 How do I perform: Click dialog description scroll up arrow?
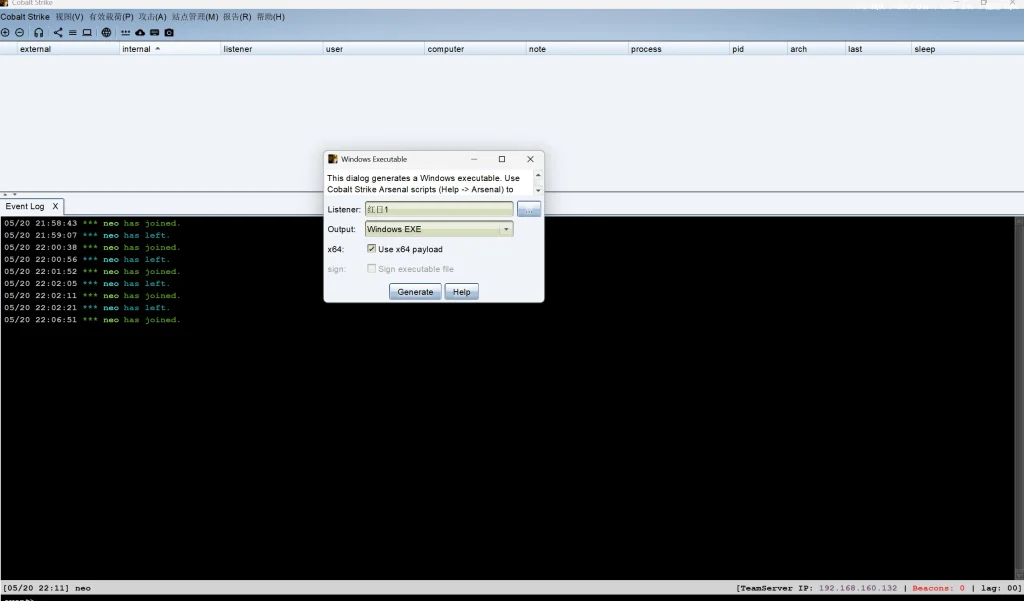pyautogui.click(x=538, y=176)
